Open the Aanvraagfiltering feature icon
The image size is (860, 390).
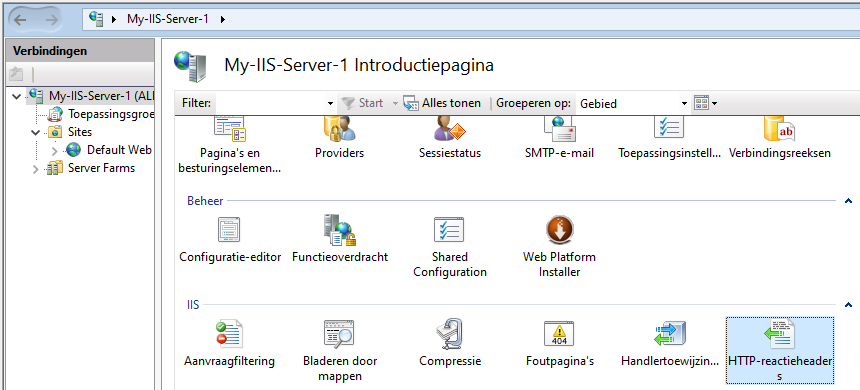(x=229, y=334)
